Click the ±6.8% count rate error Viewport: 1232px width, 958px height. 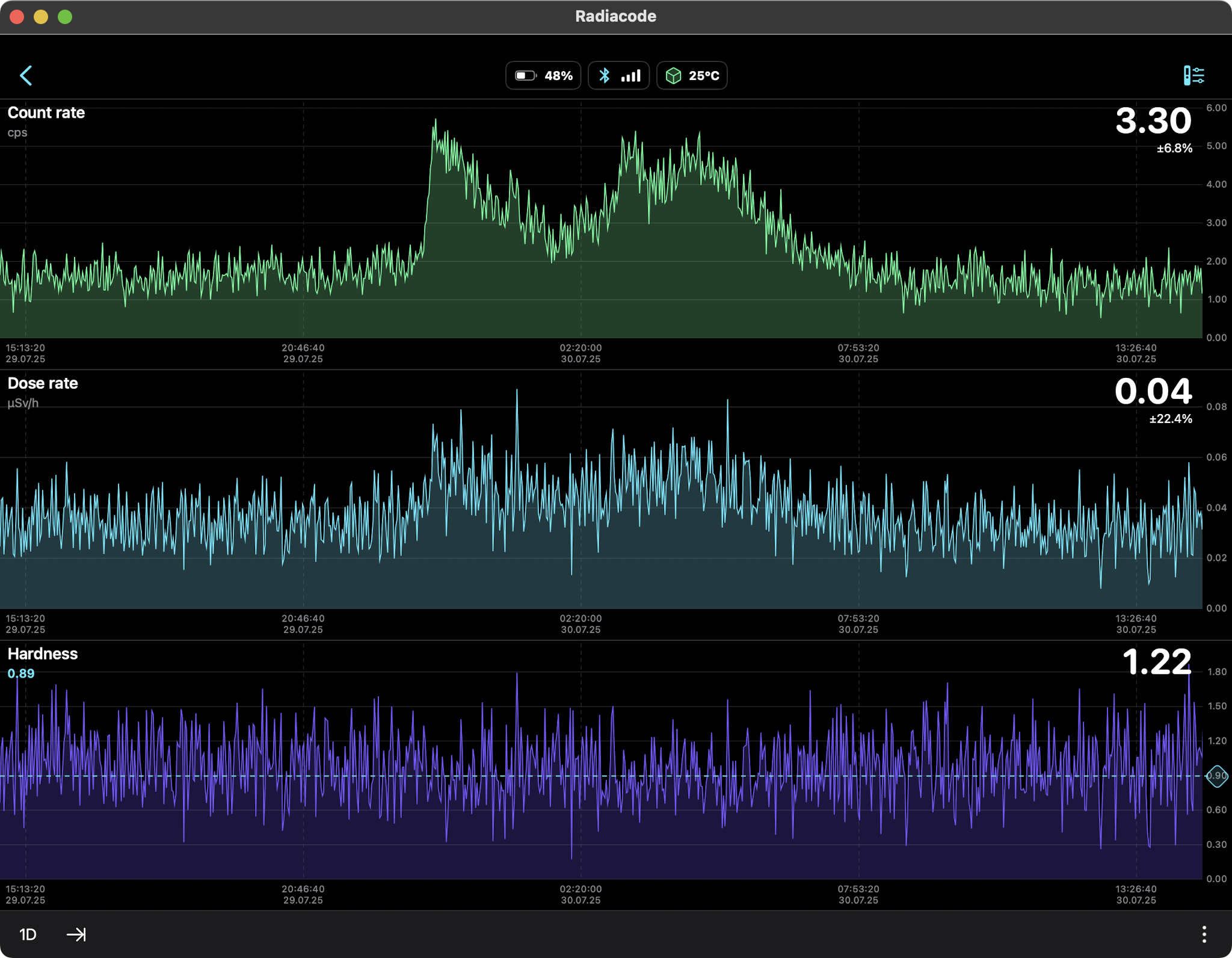tap(1174, 149)
